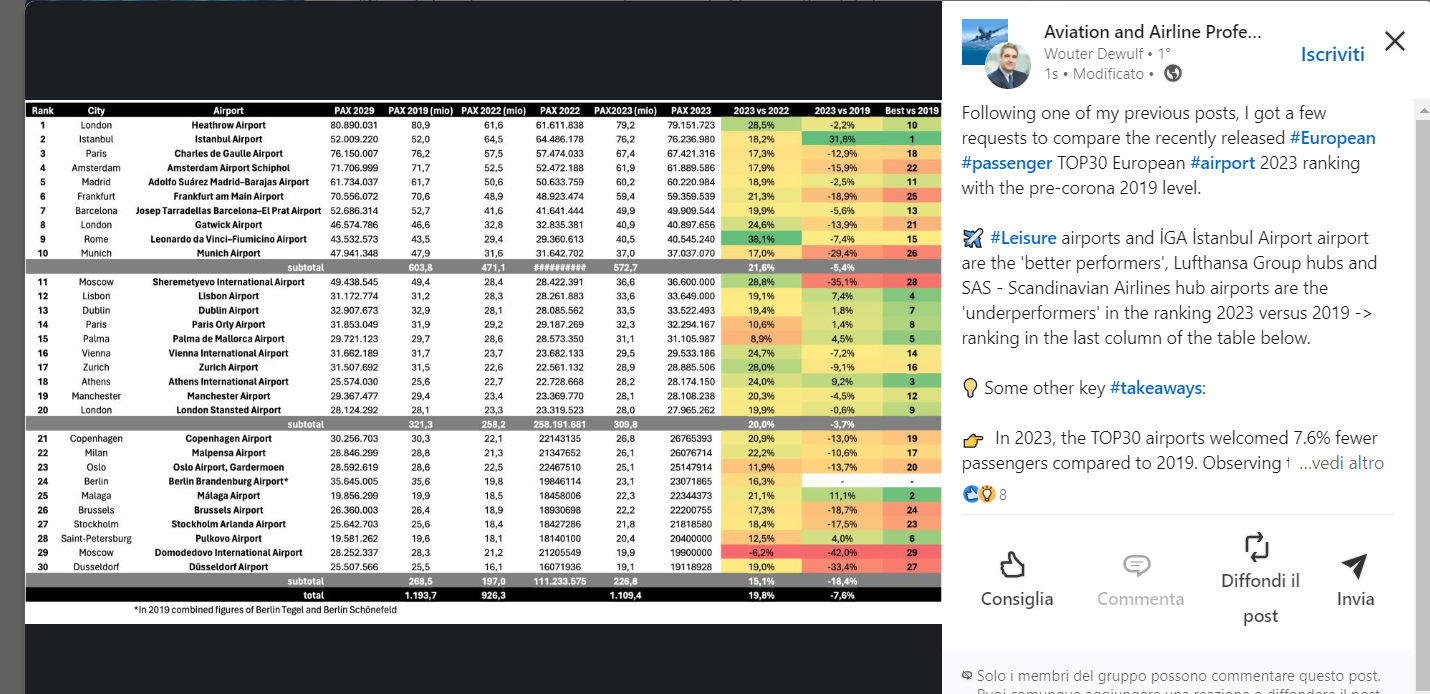Click Dublin Airport in the table
1430x694 pixels.
click(228, 310)
